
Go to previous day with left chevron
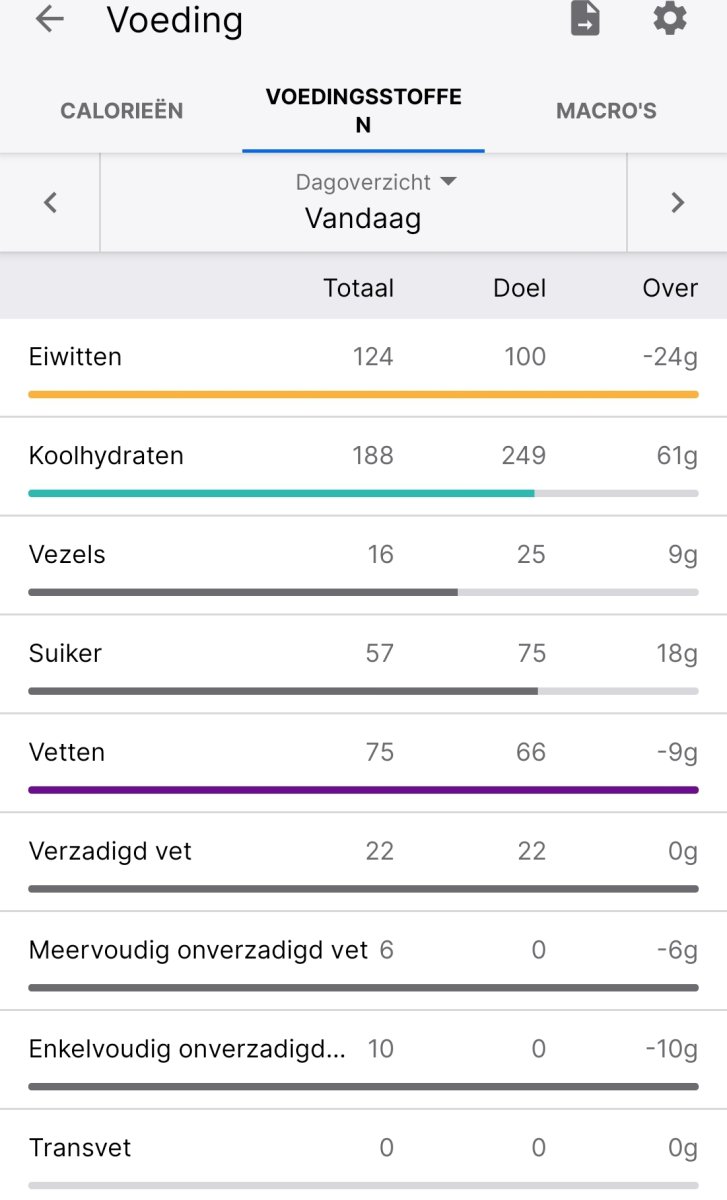(50, 203)
